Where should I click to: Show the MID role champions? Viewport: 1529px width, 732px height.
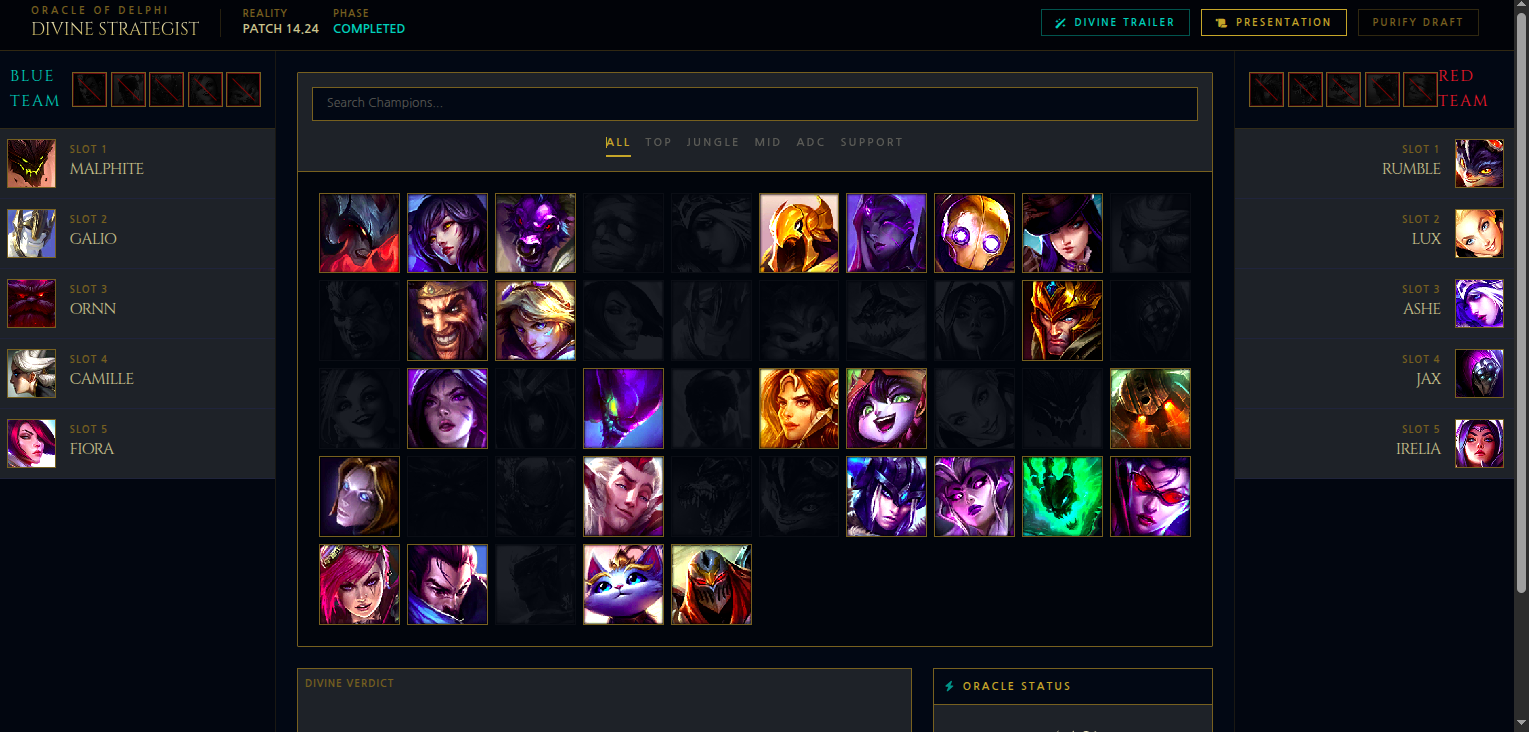point(768,142)
